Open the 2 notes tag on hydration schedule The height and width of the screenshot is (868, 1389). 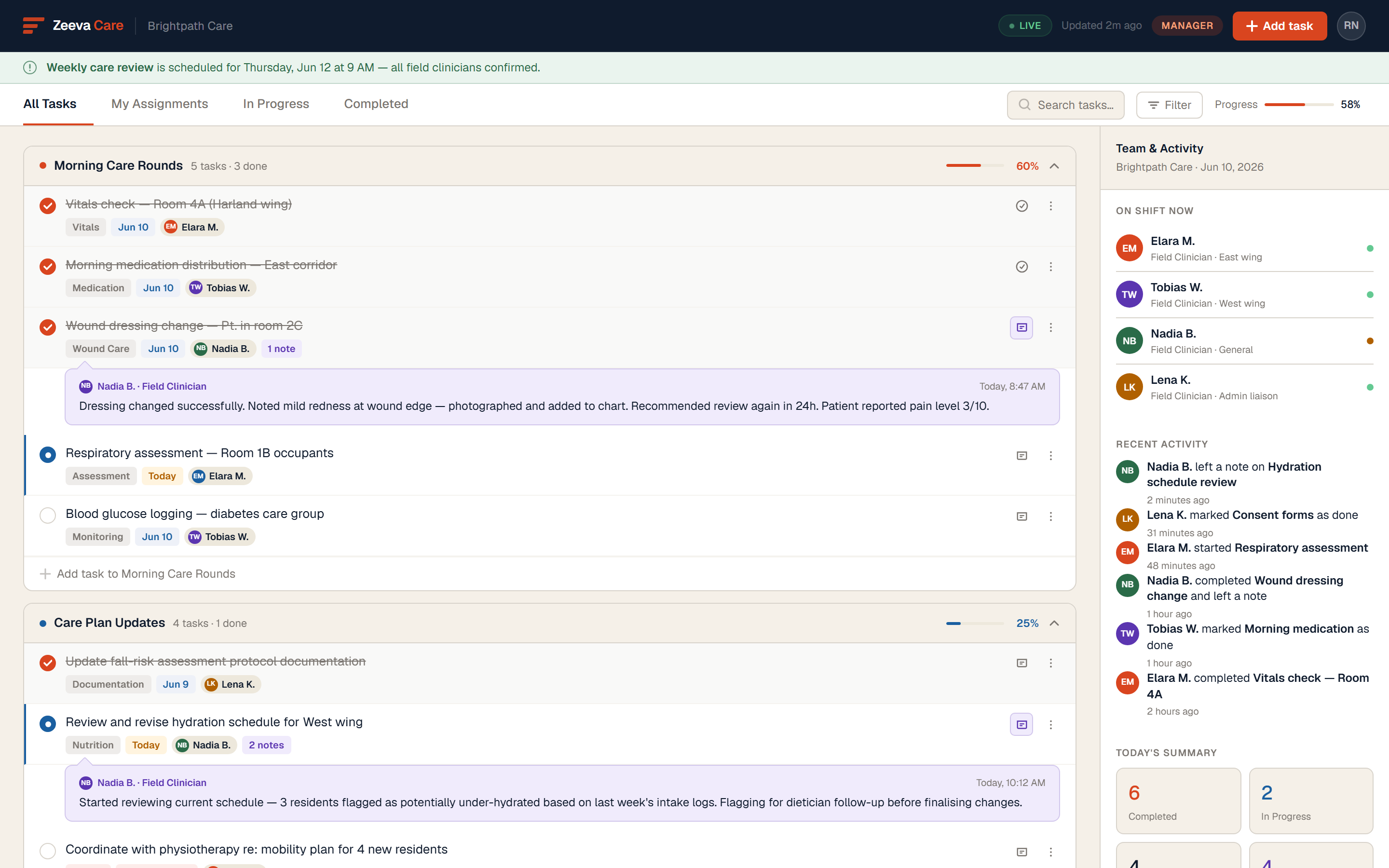266,745
